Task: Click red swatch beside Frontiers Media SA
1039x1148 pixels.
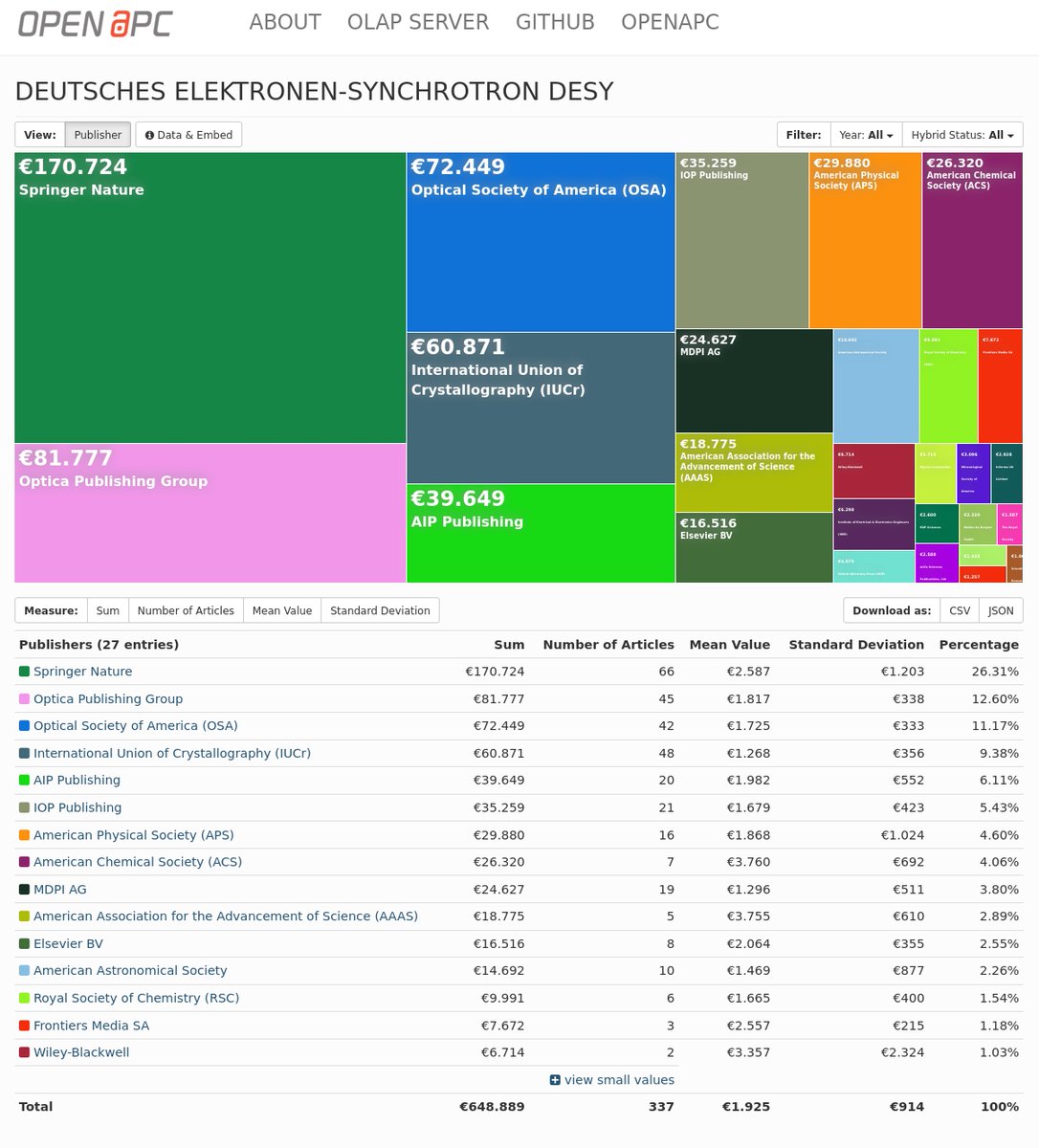Action: [x=24, y=1026]
